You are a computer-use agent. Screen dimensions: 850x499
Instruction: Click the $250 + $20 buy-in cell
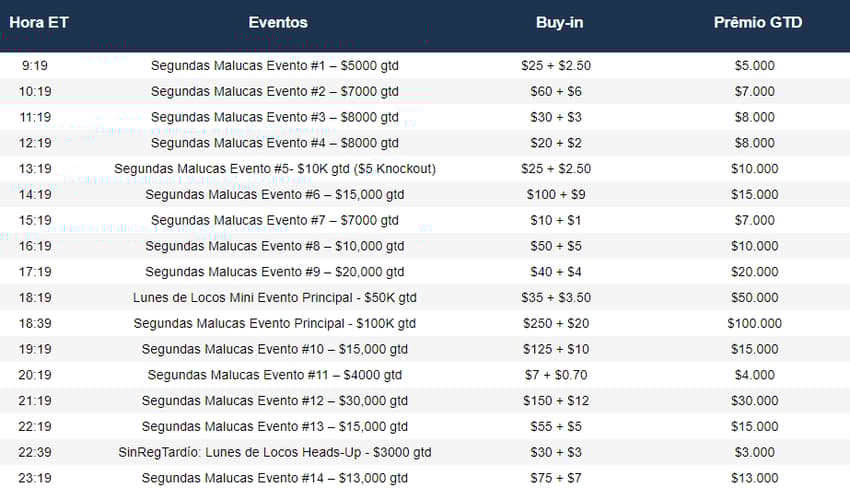(556, 323)
